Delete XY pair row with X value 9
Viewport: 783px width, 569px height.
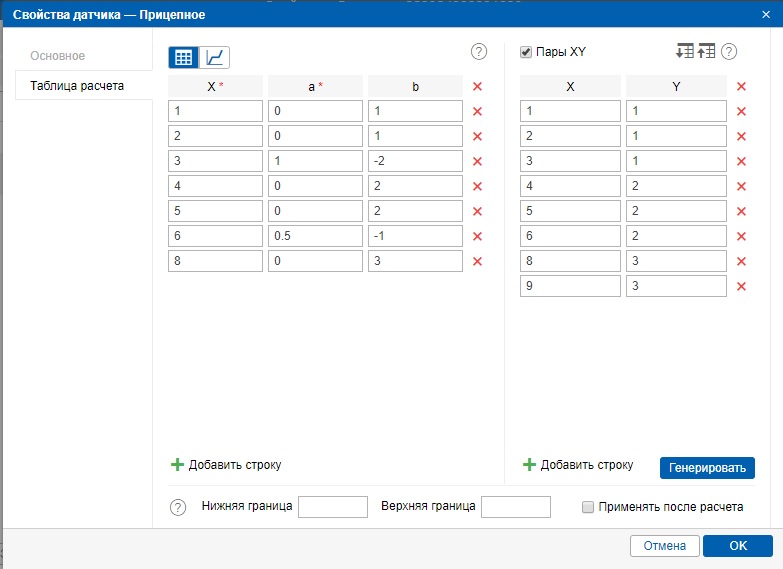[x=741, y=286]
